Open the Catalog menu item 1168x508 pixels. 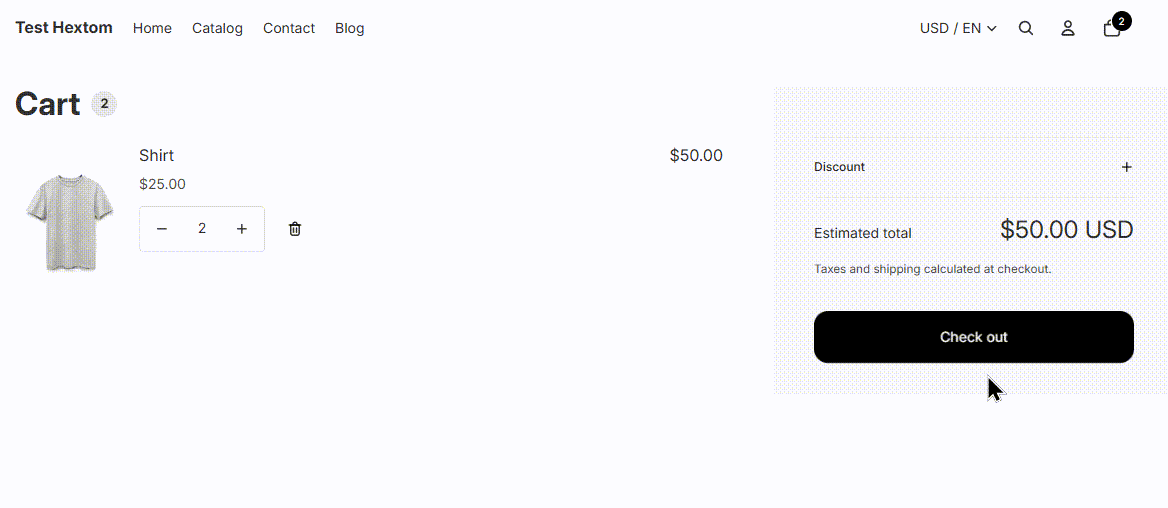pos(218,28)
